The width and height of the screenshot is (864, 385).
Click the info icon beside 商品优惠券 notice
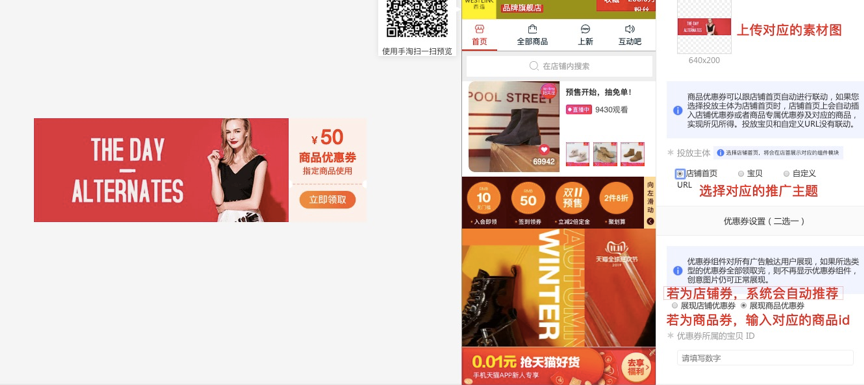tap(678, 110)
